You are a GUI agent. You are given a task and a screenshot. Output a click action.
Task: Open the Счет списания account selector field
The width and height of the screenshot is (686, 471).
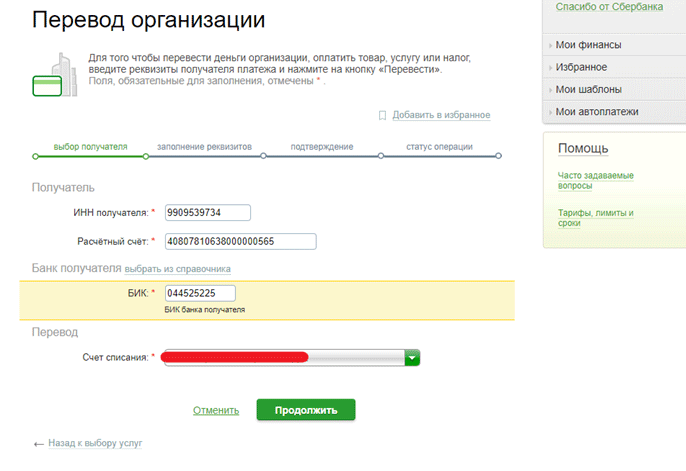point(292,358)
